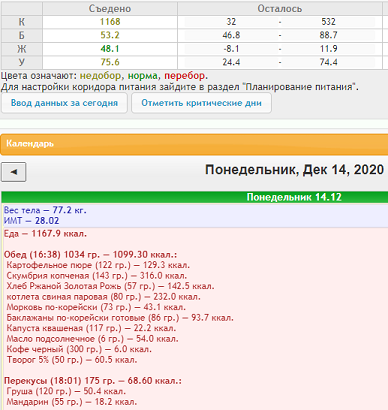The height and width of the screenshot is (410, 388).
Task: Click 'Отметить критические дни' button
Action: pos(201,103)
